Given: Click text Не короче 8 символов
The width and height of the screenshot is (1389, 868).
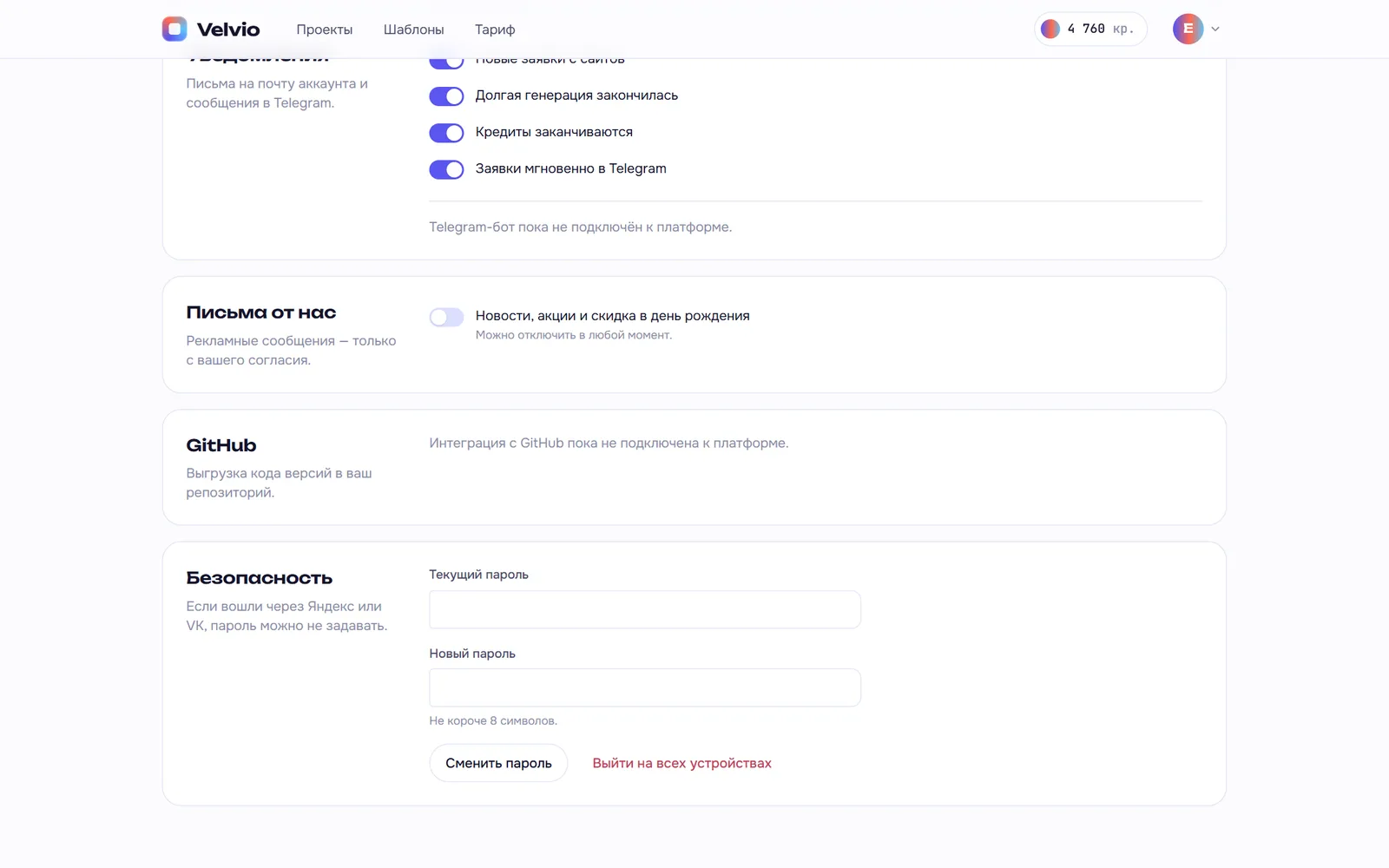Looking at the screenshot, I should pos(493,720).
